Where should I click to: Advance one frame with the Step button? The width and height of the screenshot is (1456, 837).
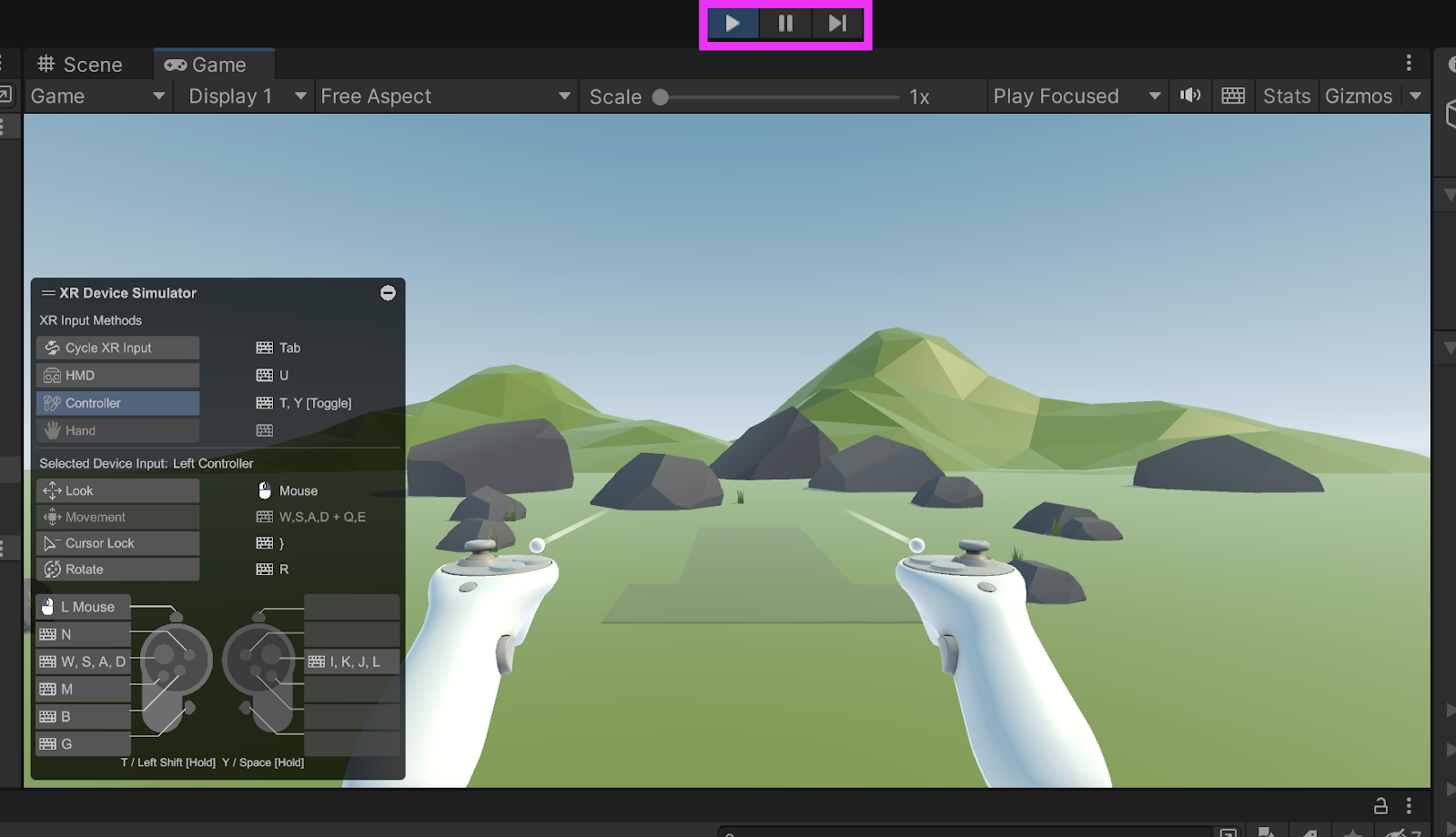837,24
